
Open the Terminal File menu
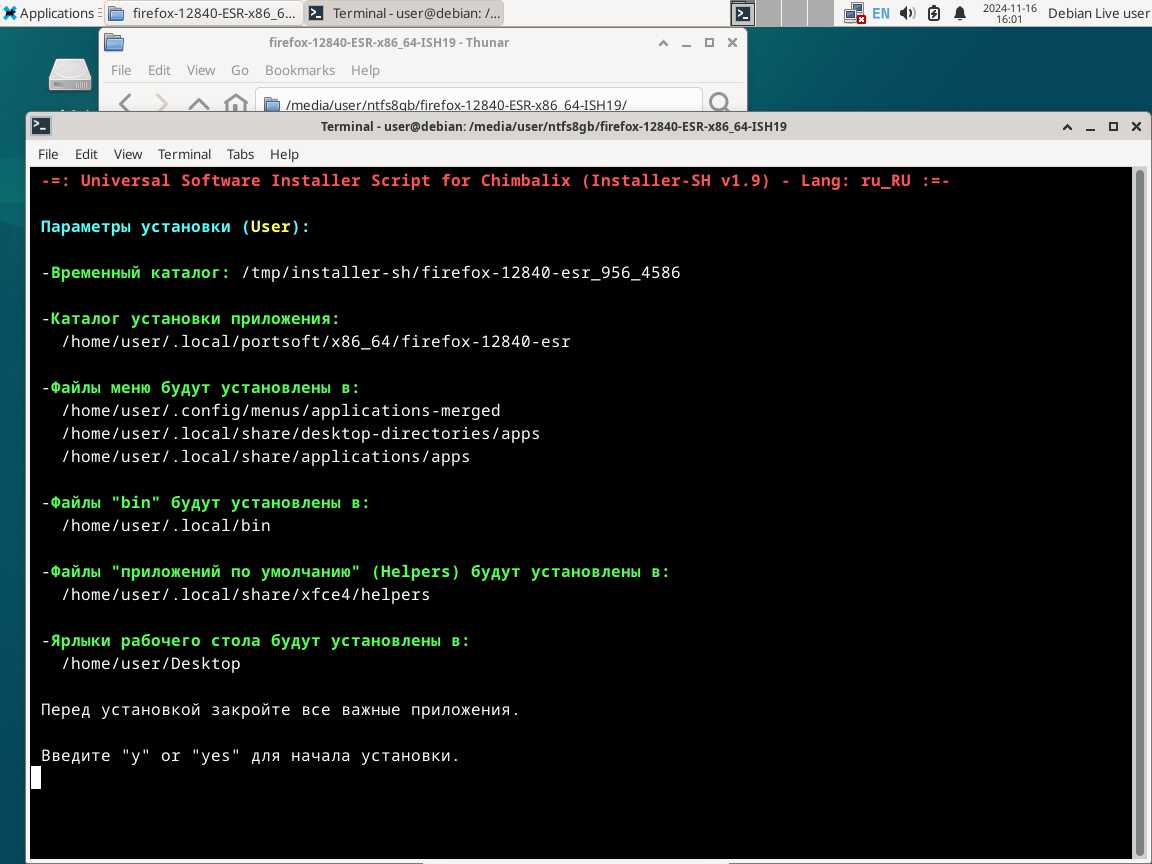pos(48,154)
